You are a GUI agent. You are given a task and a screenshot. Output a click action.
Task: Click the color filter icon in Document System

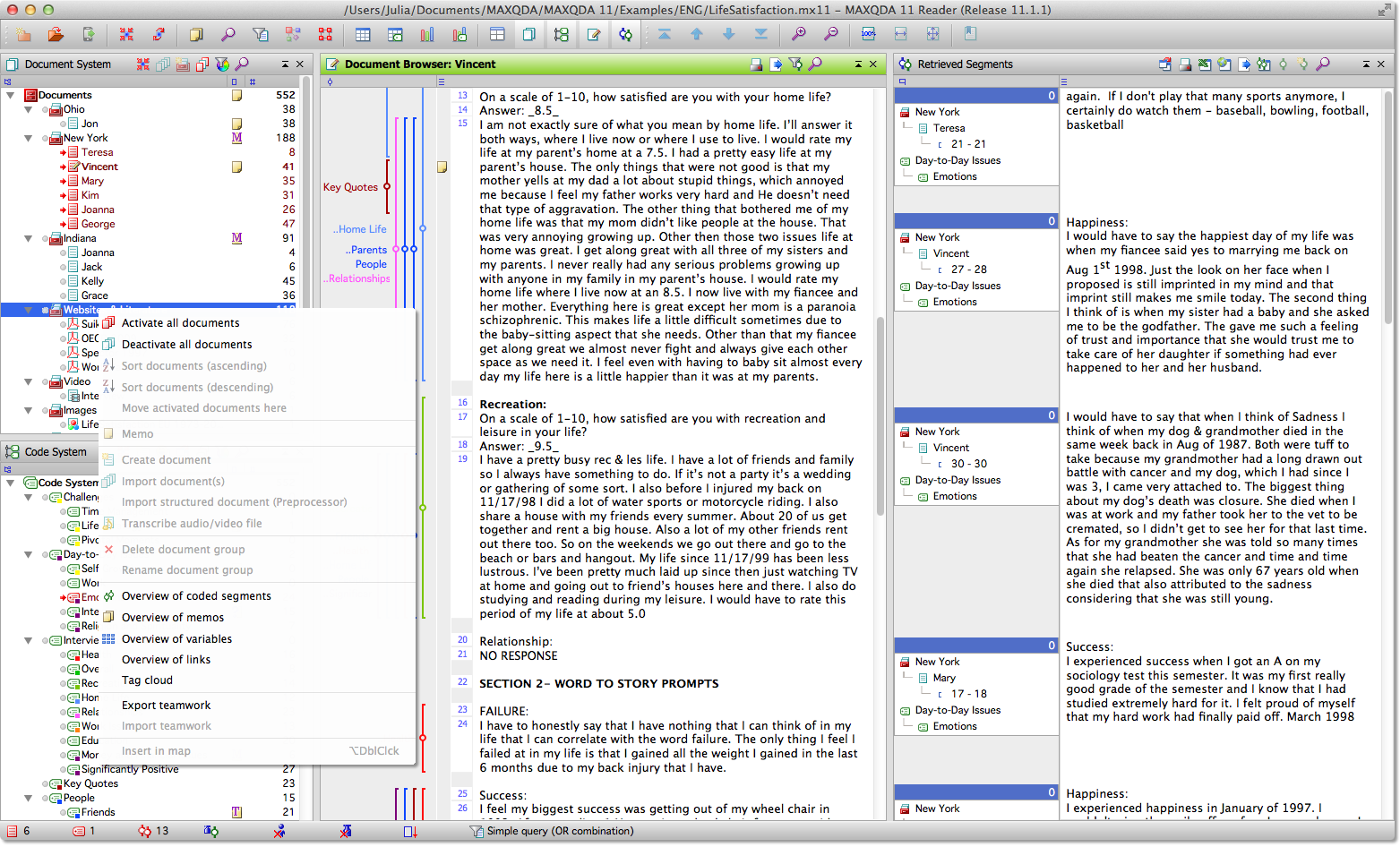[x=222, y=64]
